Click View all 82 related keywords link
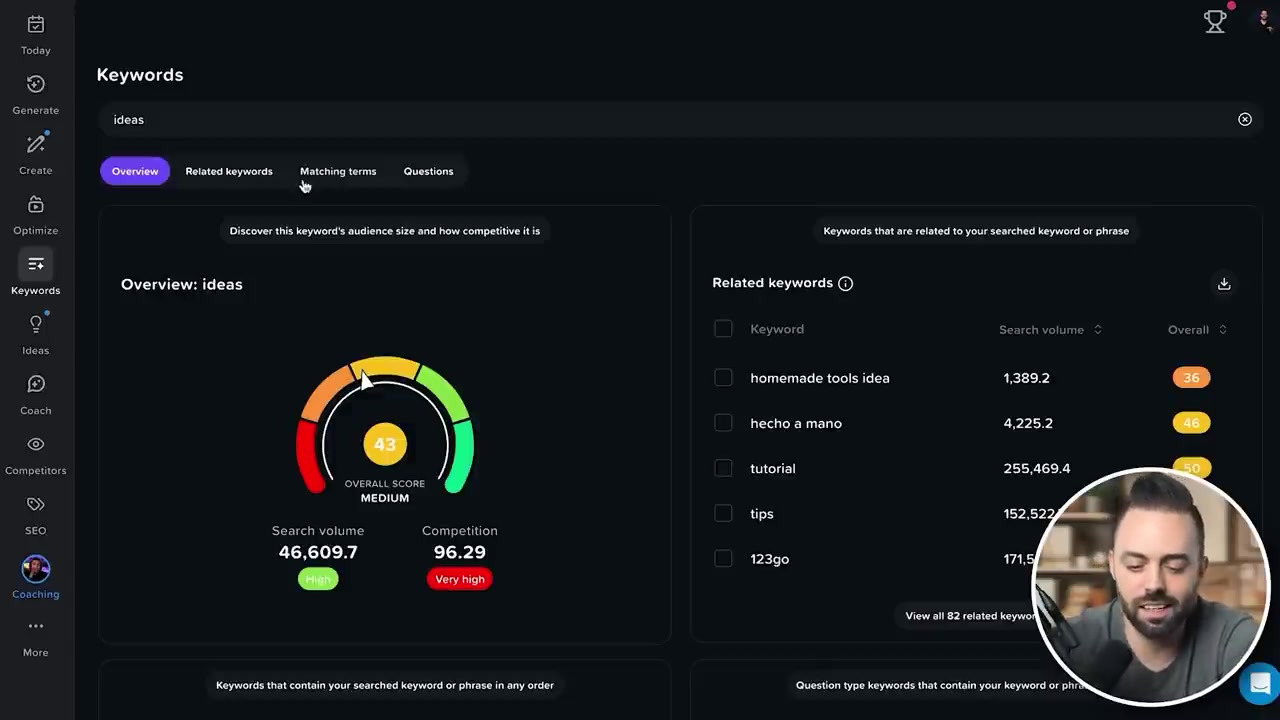 (970, 616)
